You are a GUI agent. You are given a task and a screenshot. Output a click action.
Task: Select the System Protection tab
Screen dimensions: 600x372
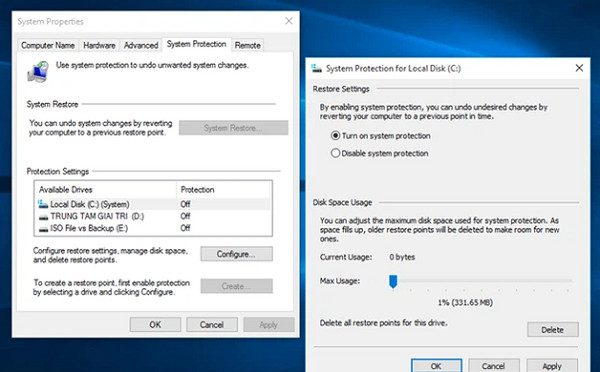point(197,44)
